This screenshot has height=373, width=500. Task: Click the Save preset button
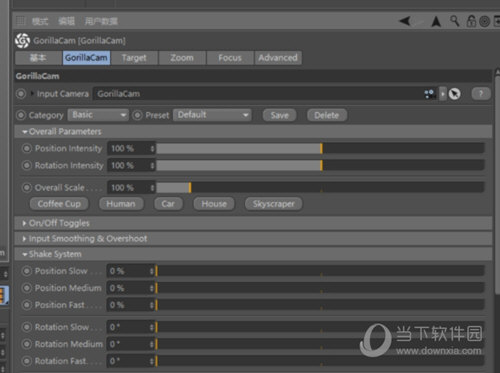click(279, 115)
